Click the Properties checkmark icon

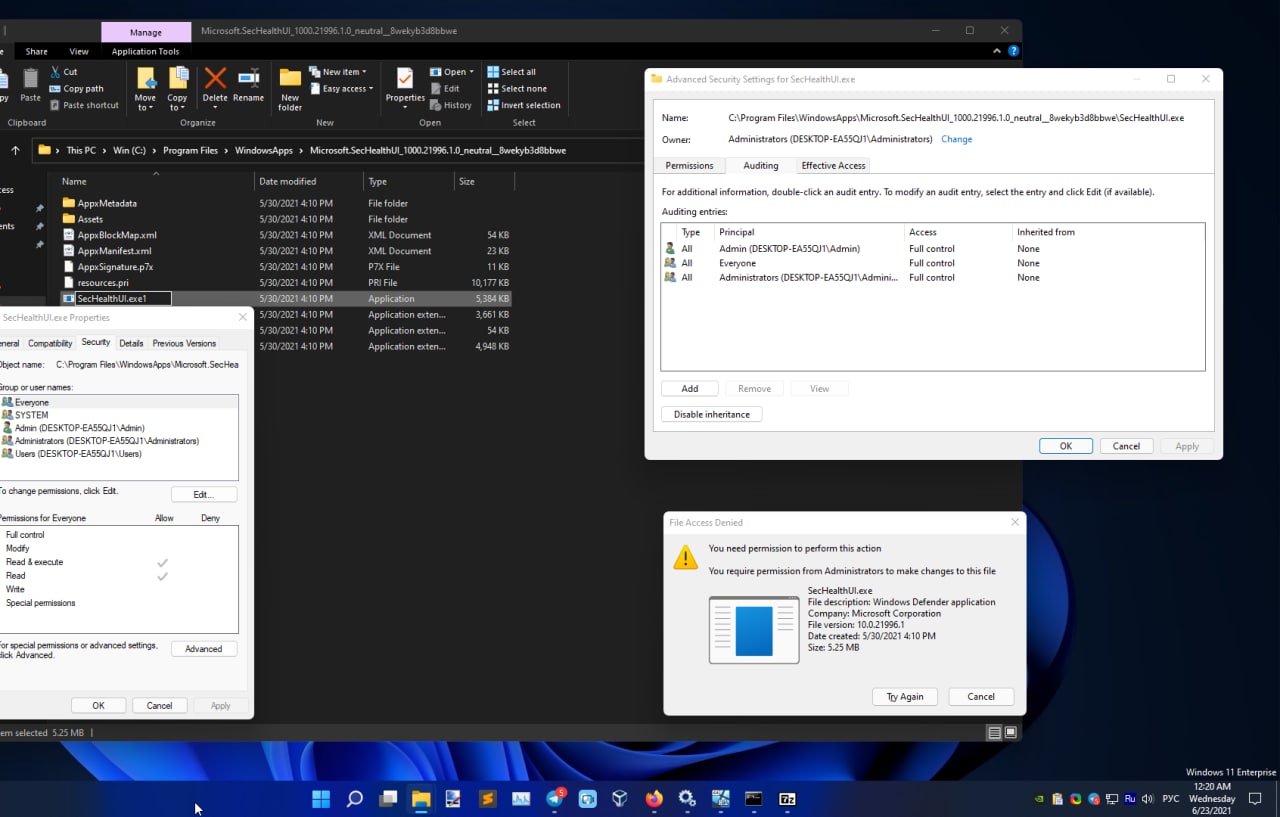405,78
